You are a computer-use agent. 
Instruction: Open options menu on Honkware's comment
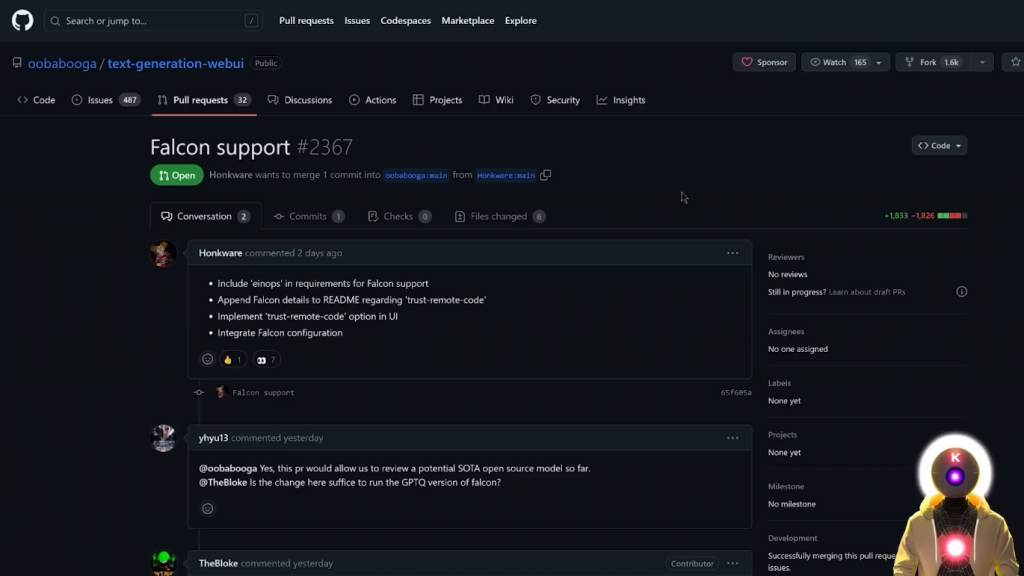coord(733,253)
